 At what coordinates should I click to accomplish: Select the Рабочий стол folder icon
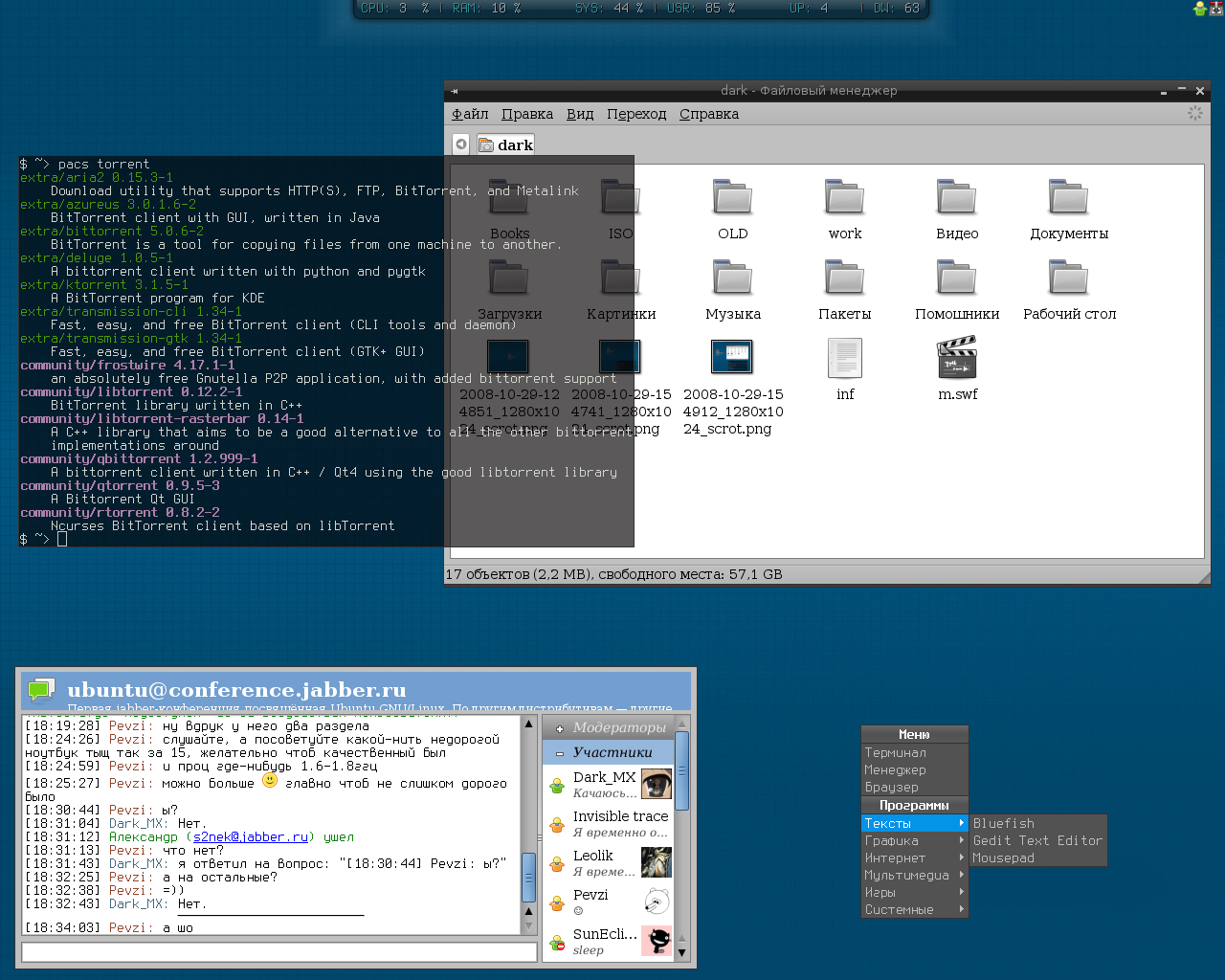[1069, 278]
